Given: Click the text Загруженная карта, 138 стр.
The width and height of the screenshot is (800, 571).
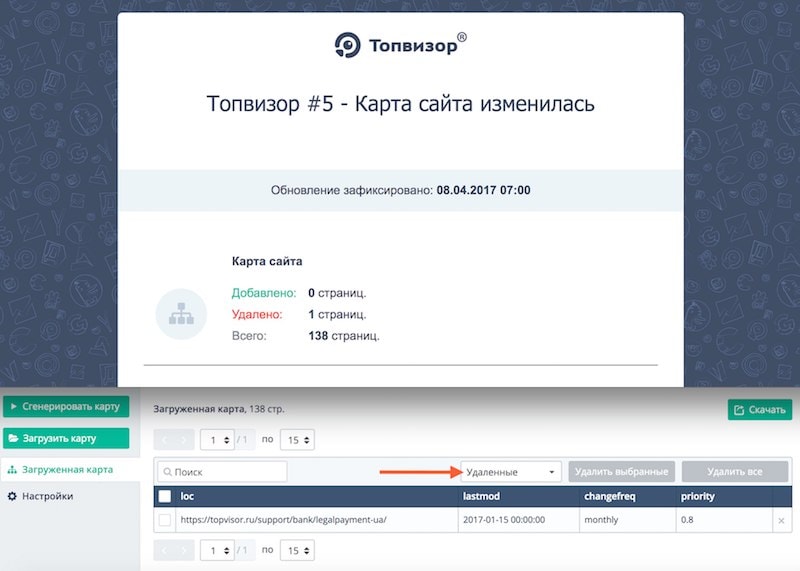Looking at the screenshot, I should [x=219, y=409].
